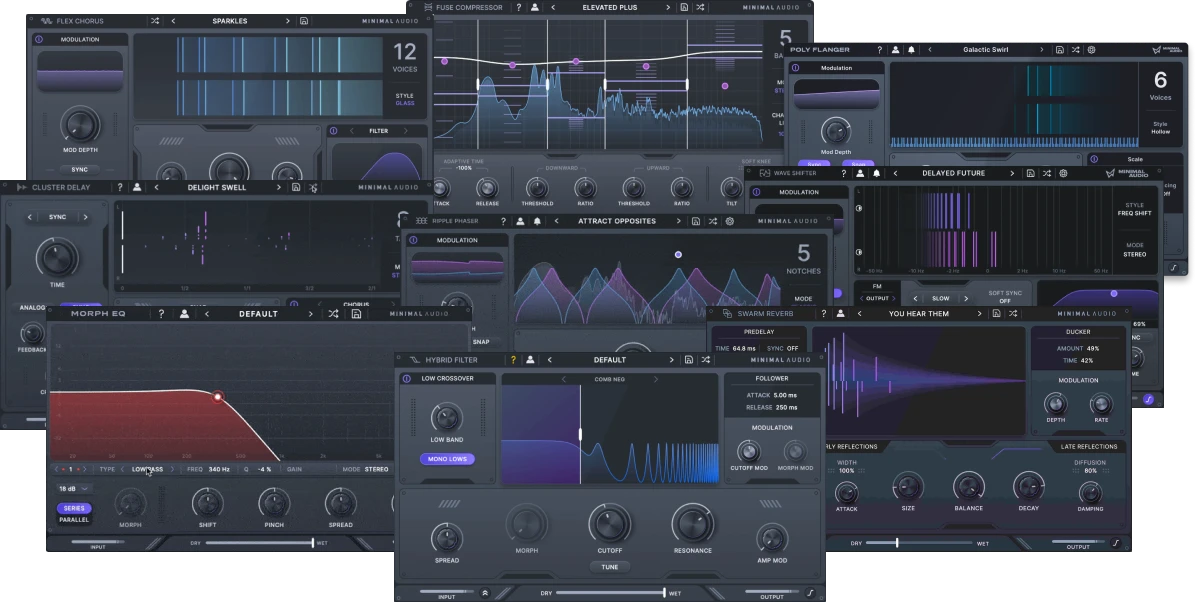Save the You Hear Them preset in Swarm Reverb
The height and width of the screenshot is (602, 1196).
click(x=996, y=314)
